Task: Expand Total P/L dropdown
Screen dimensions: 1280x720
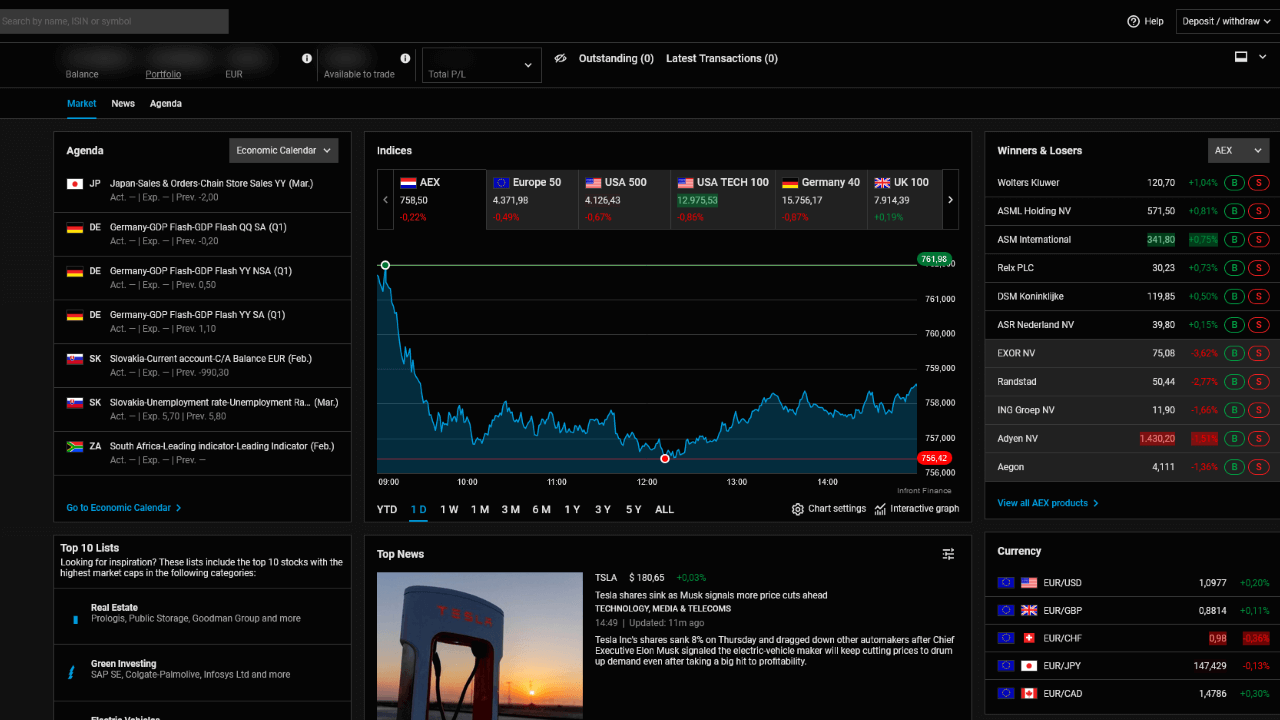Action: tap(482, 65)
